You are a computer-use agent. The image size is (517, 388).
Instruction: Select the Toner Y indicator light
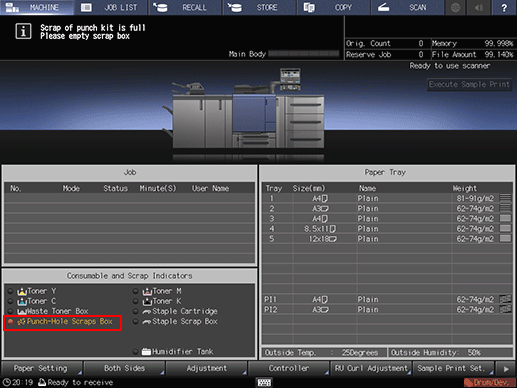[10, 291]
